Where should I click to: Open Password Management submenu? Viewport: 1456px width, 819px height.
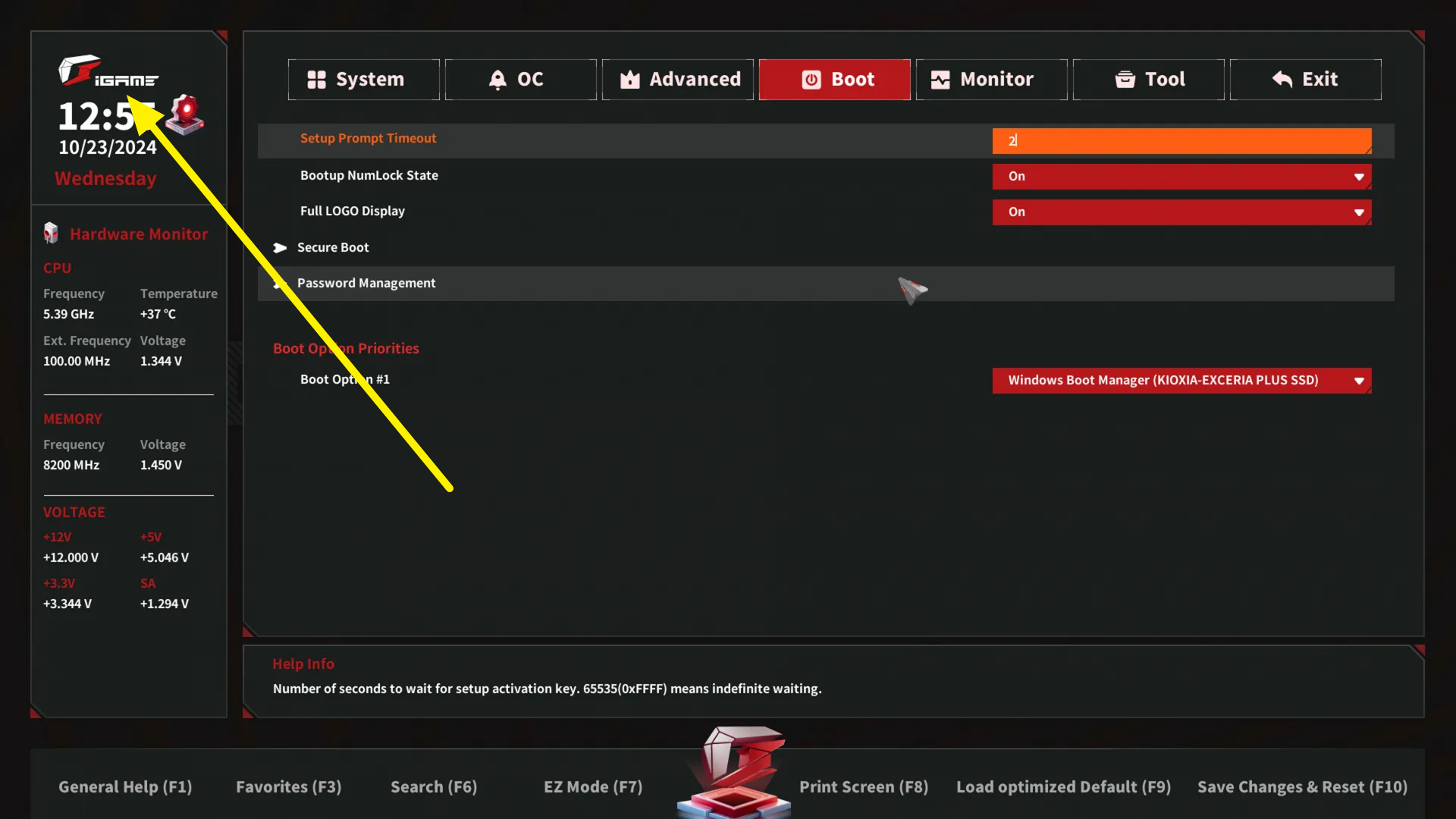tap(366, 284)
